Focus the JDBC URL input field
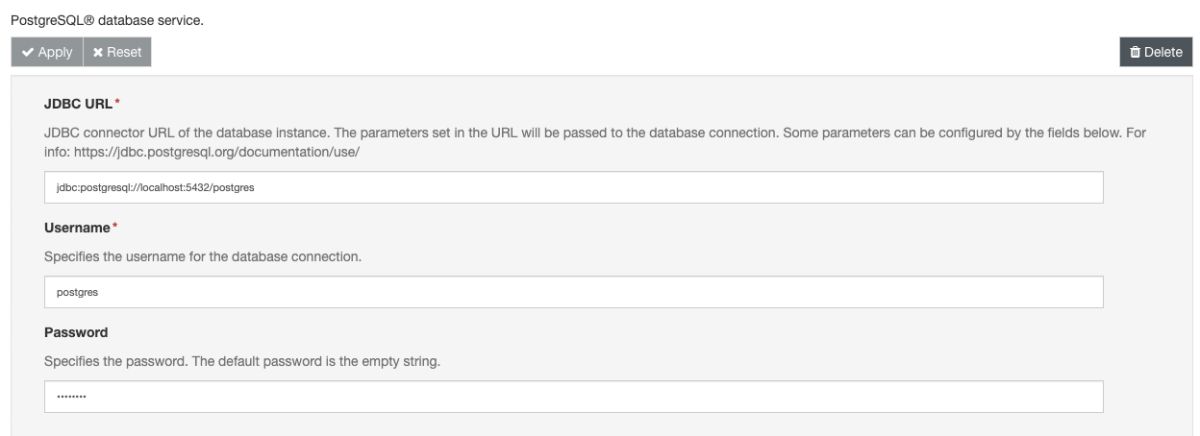The image size is (1200, 436). click(573, 187)
